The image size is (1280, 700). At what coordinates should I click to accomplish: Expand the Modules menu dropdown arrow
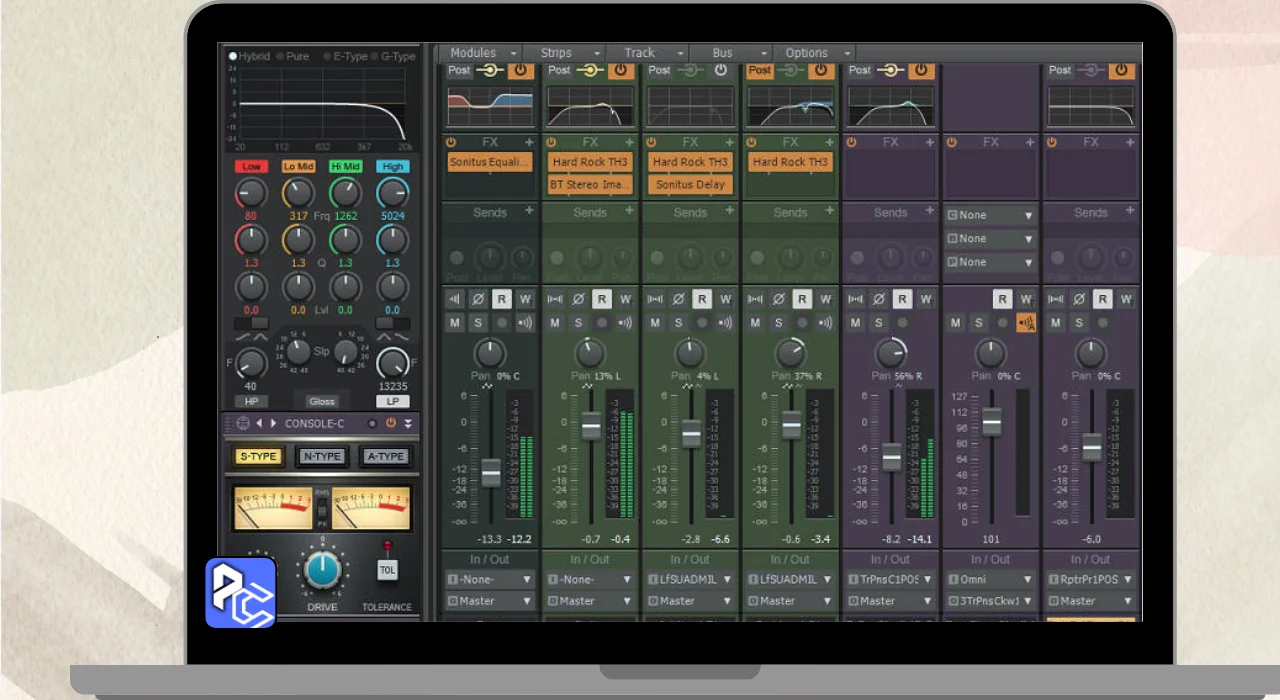click(514, 53)
